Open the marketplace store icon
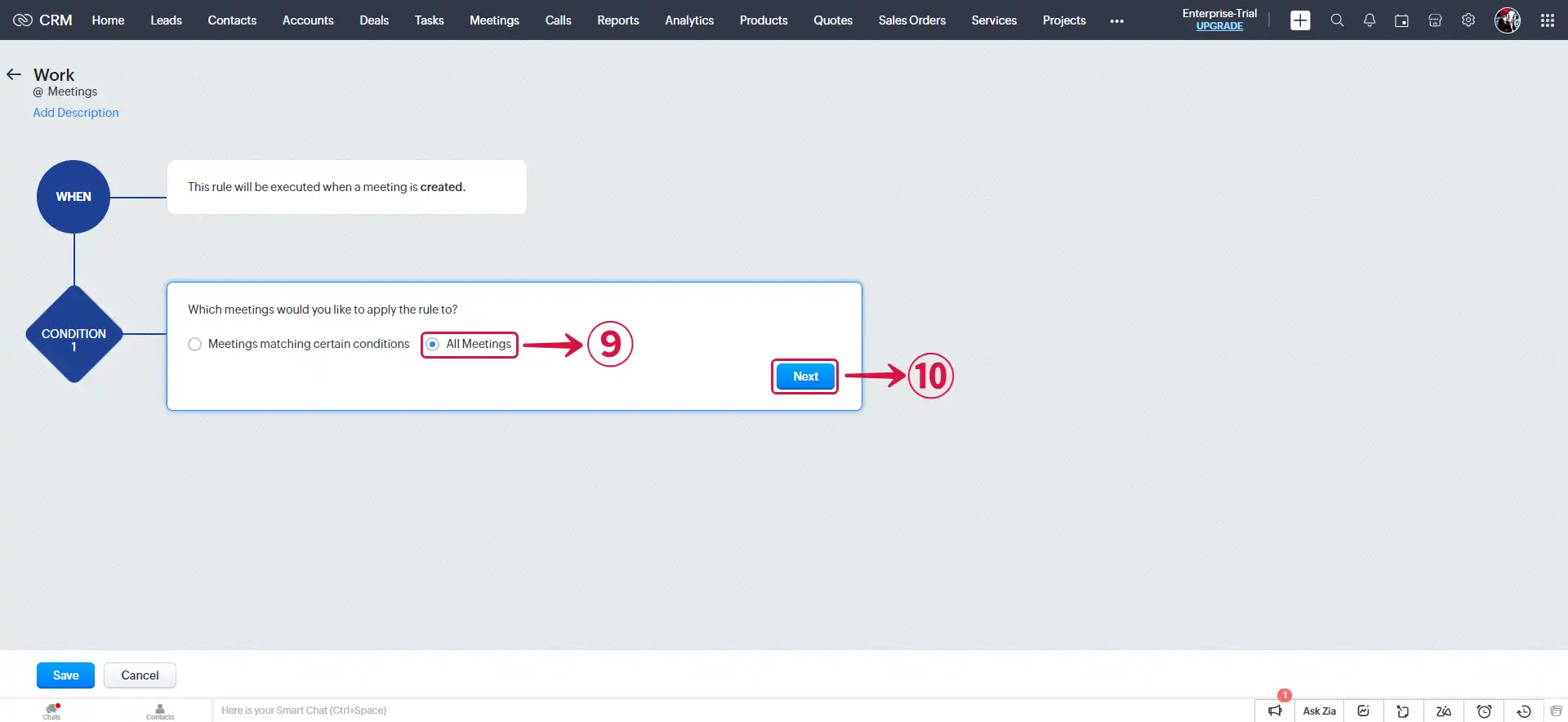 (1435, 20)
